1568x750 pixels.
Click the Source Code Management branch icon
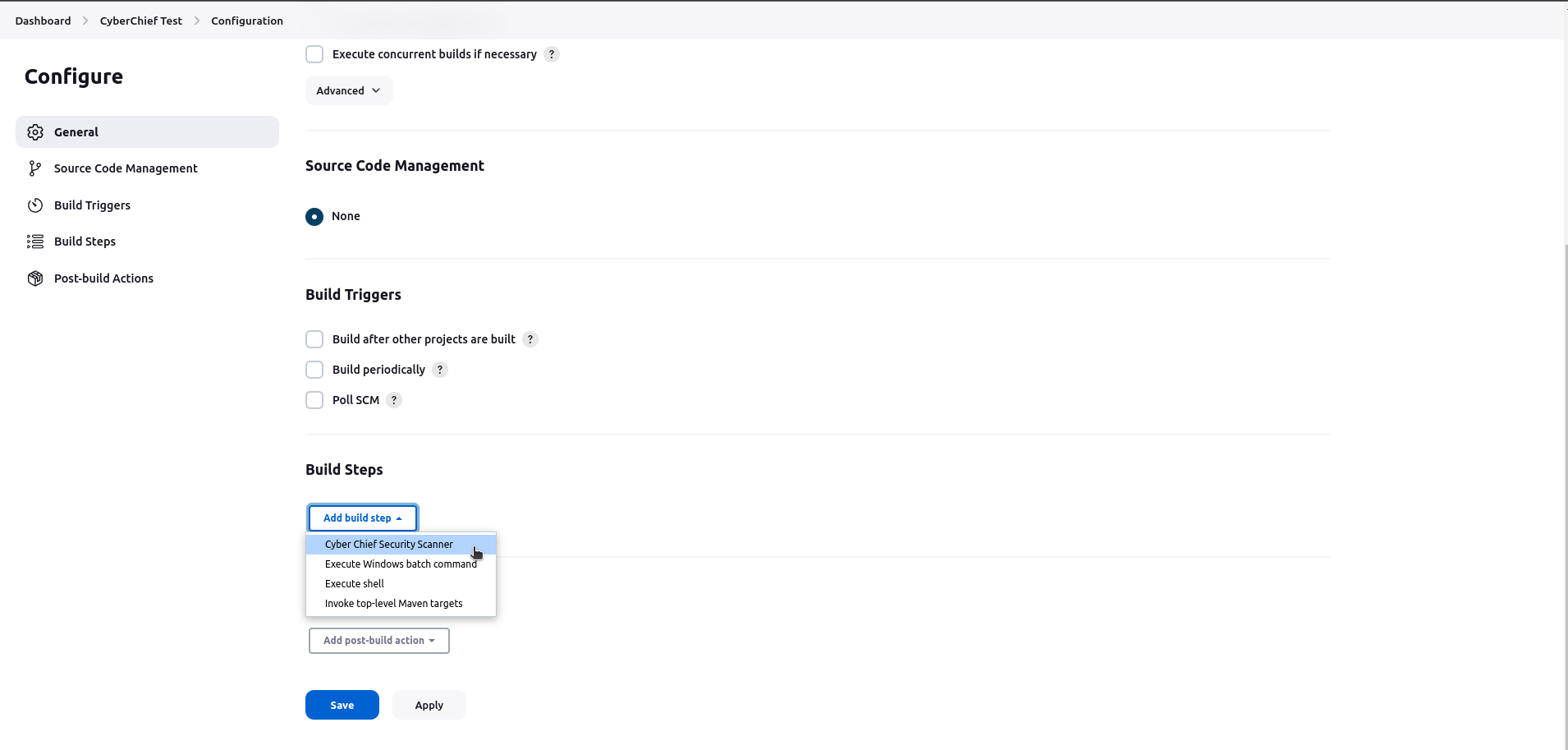35,168
